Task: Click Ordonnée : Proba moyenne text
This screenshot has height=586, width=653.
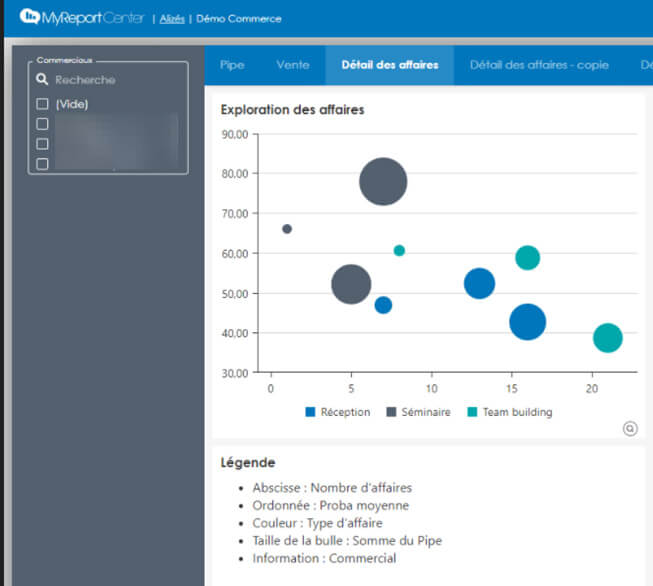Action: tap(331, 505)
